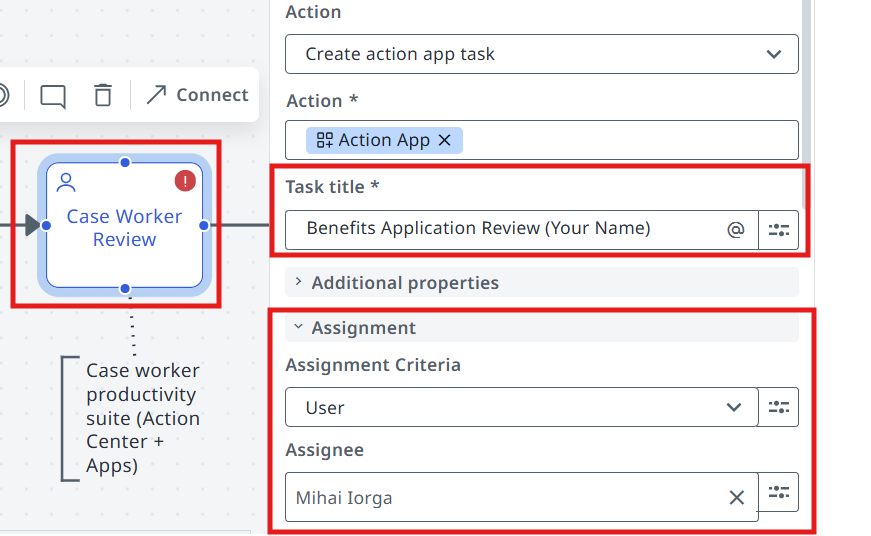Open the Assignment Criteria settings slider icon
This screenshot has width=871, height=536.
[779, 407]
